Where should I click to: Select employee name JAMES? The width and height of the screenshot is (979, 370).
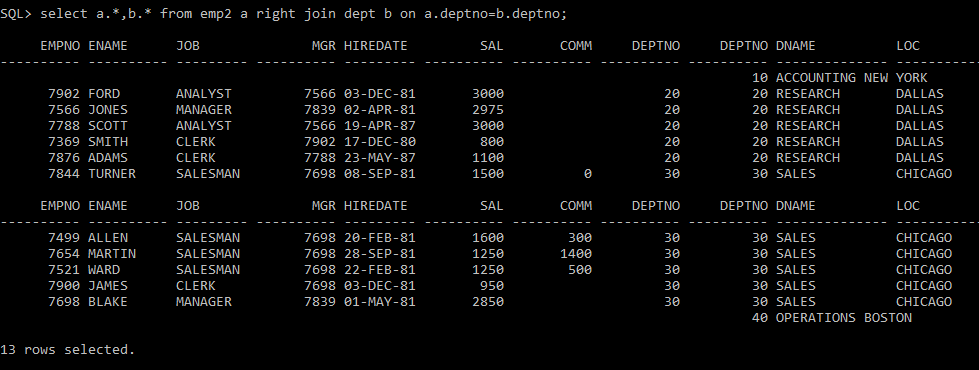tap(107, 286)
